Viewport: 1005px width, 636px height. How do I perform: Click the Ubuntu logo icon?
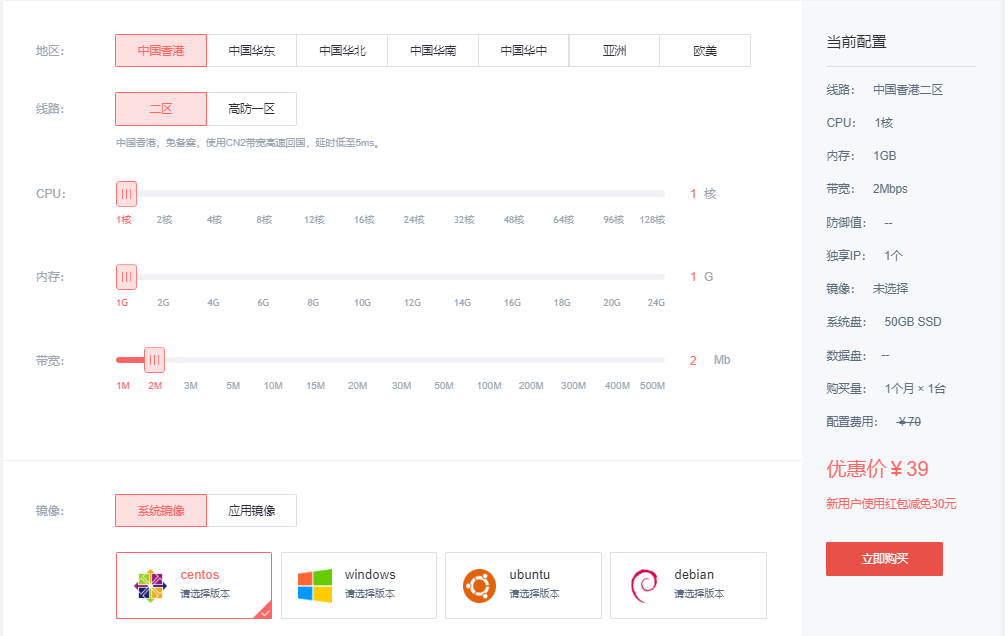click(x=479, y=586)
